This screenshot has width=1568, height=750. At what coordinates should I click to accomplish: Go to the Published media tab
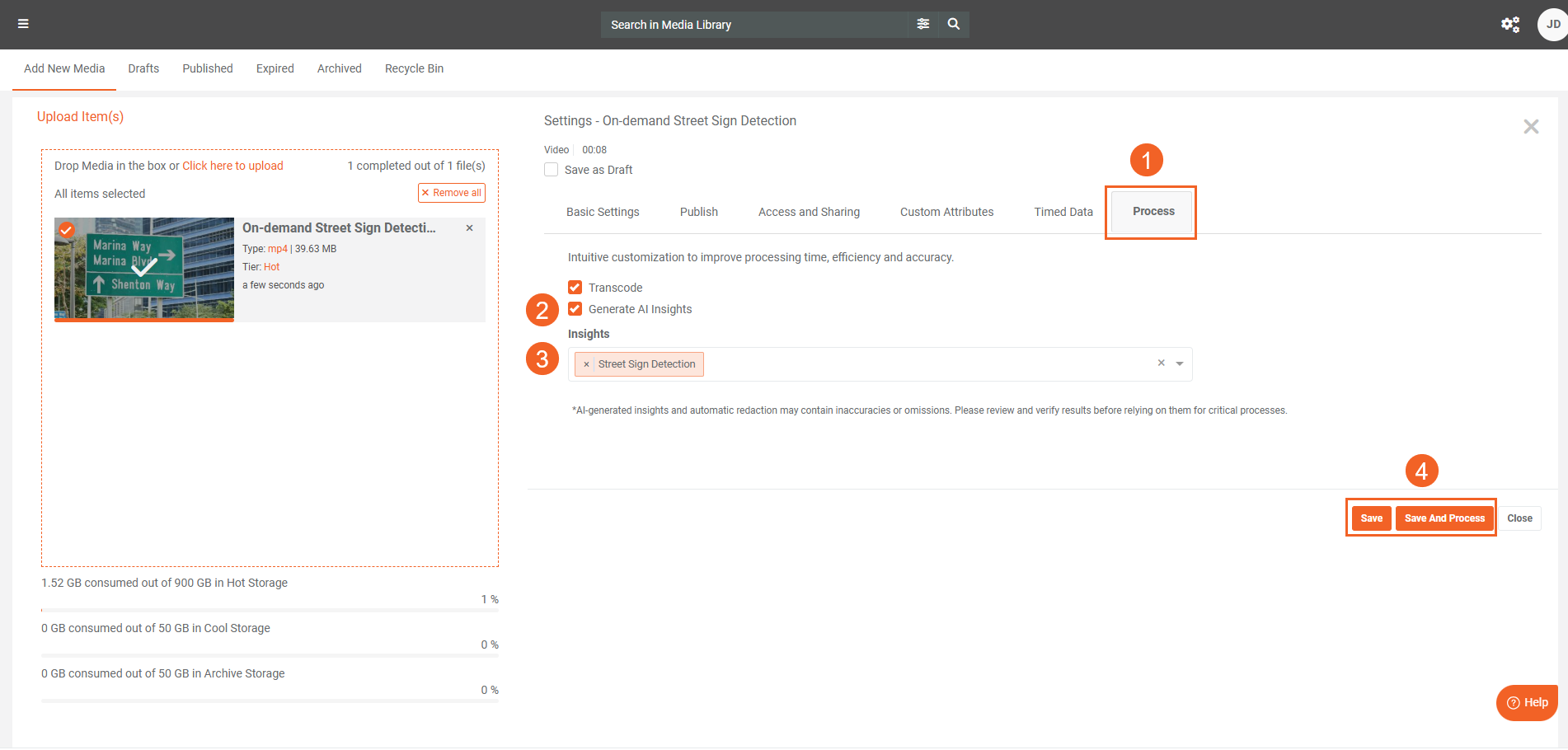207,68
